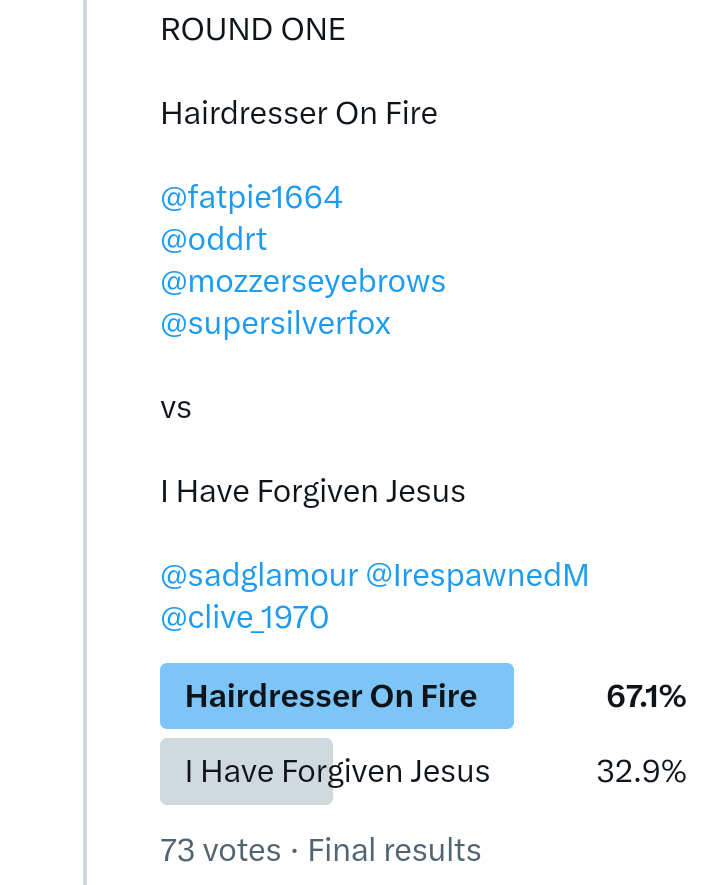Click the "vs" separator text
The height and width of the screenshot is (885, 720).
coord(176,408)
